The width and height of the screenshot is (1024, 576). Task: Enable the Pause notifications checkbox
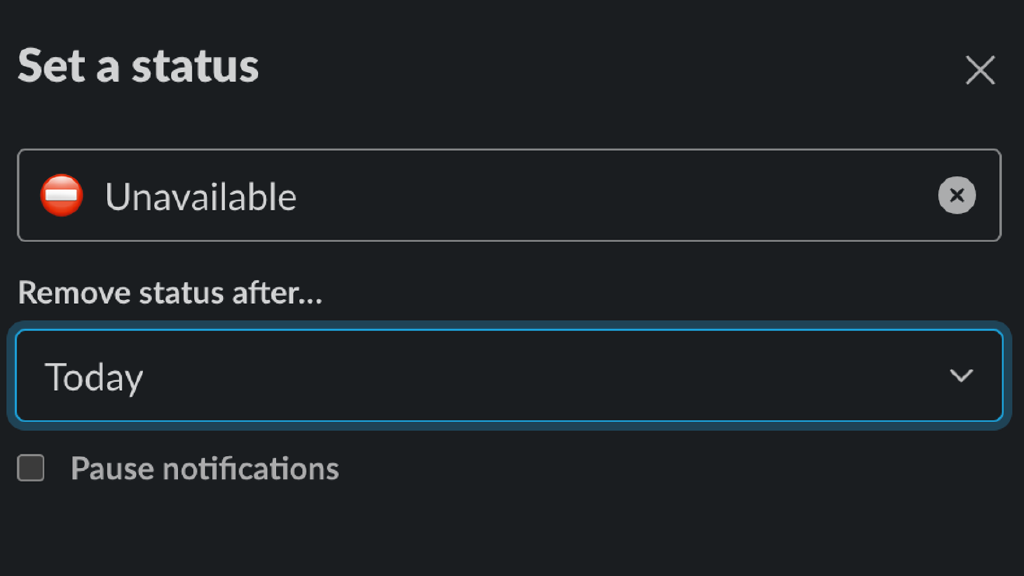pyautogui.click(x=31, y=468)
